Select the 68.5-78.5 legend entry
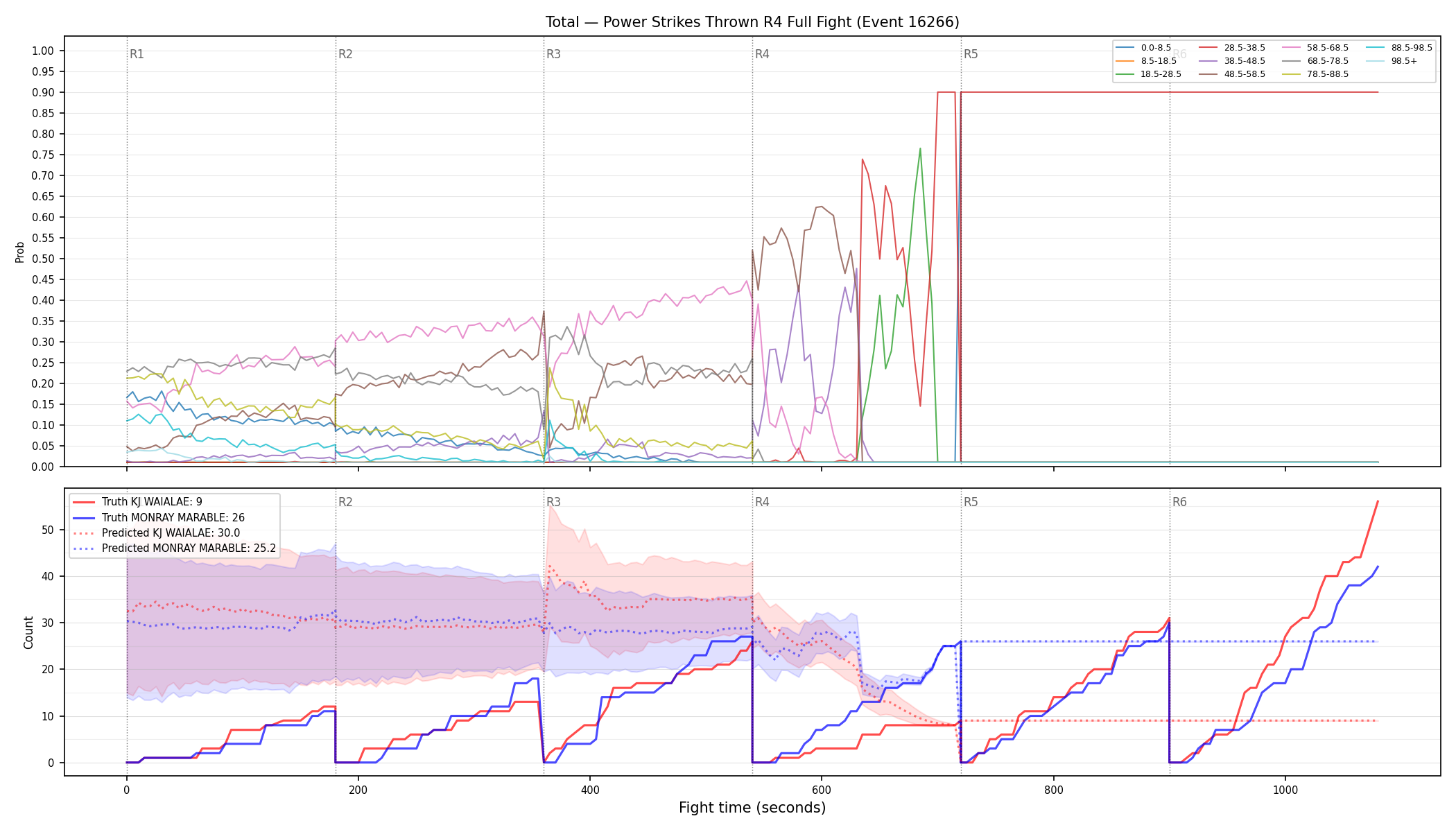The height and width of the screenshot is (832, 1456). [x=1315, y=61]
